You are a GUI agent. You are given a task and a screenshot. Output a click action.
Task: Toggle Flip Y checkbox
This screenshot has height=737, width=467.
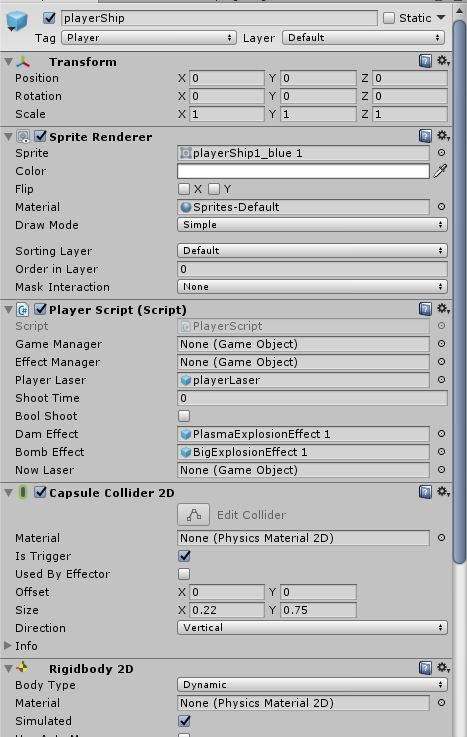[x=214, y=189]
